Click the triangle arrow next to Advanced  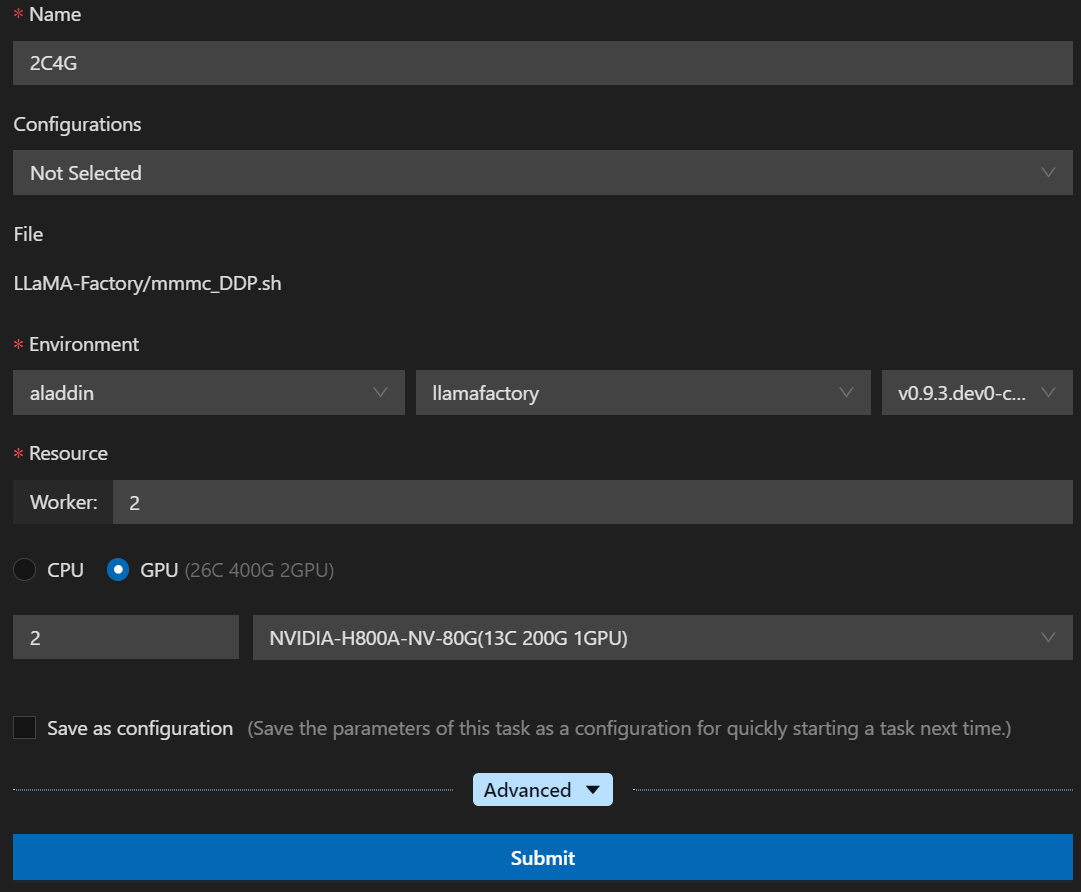point(592,790)
